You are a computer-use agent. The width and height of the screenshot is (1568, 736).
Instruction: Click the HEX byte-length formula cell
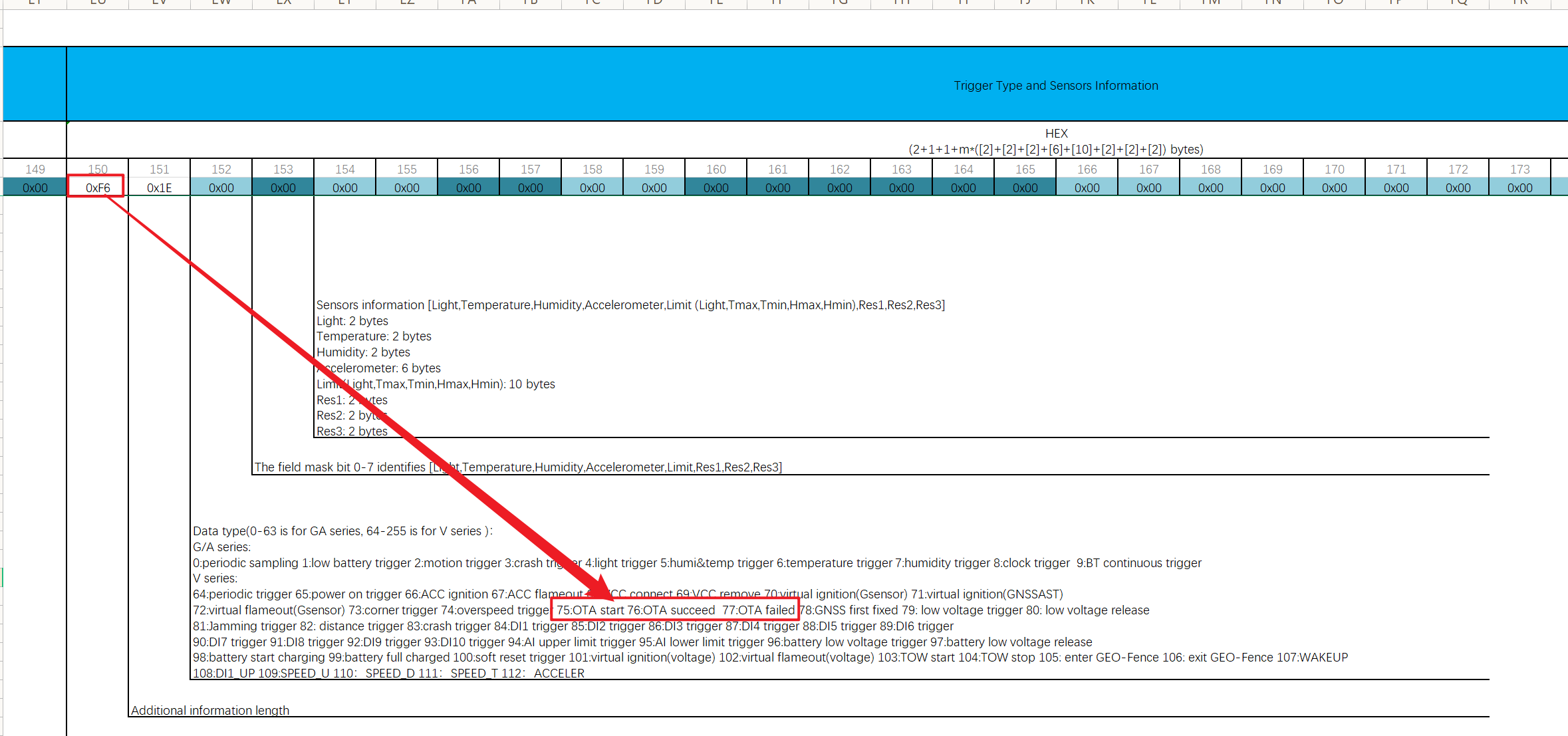[1055, 142]
